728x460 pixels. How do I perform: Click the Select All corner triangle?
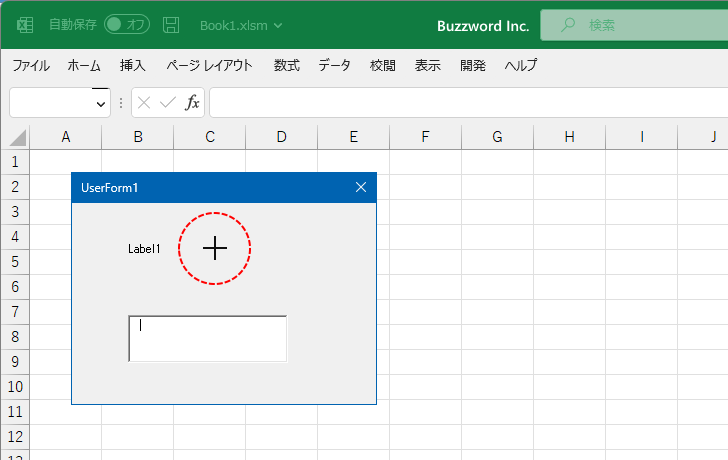point(17,138)
